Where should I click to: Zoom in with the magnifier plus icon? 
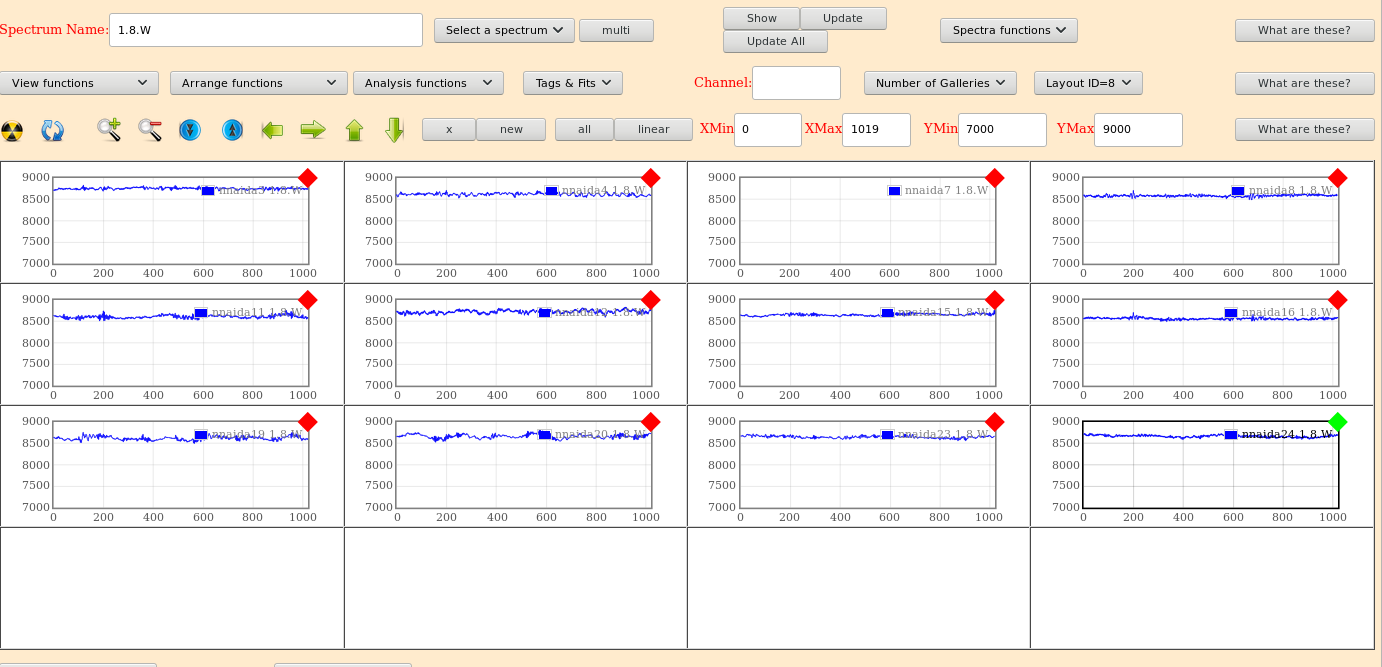click(109, 129)
